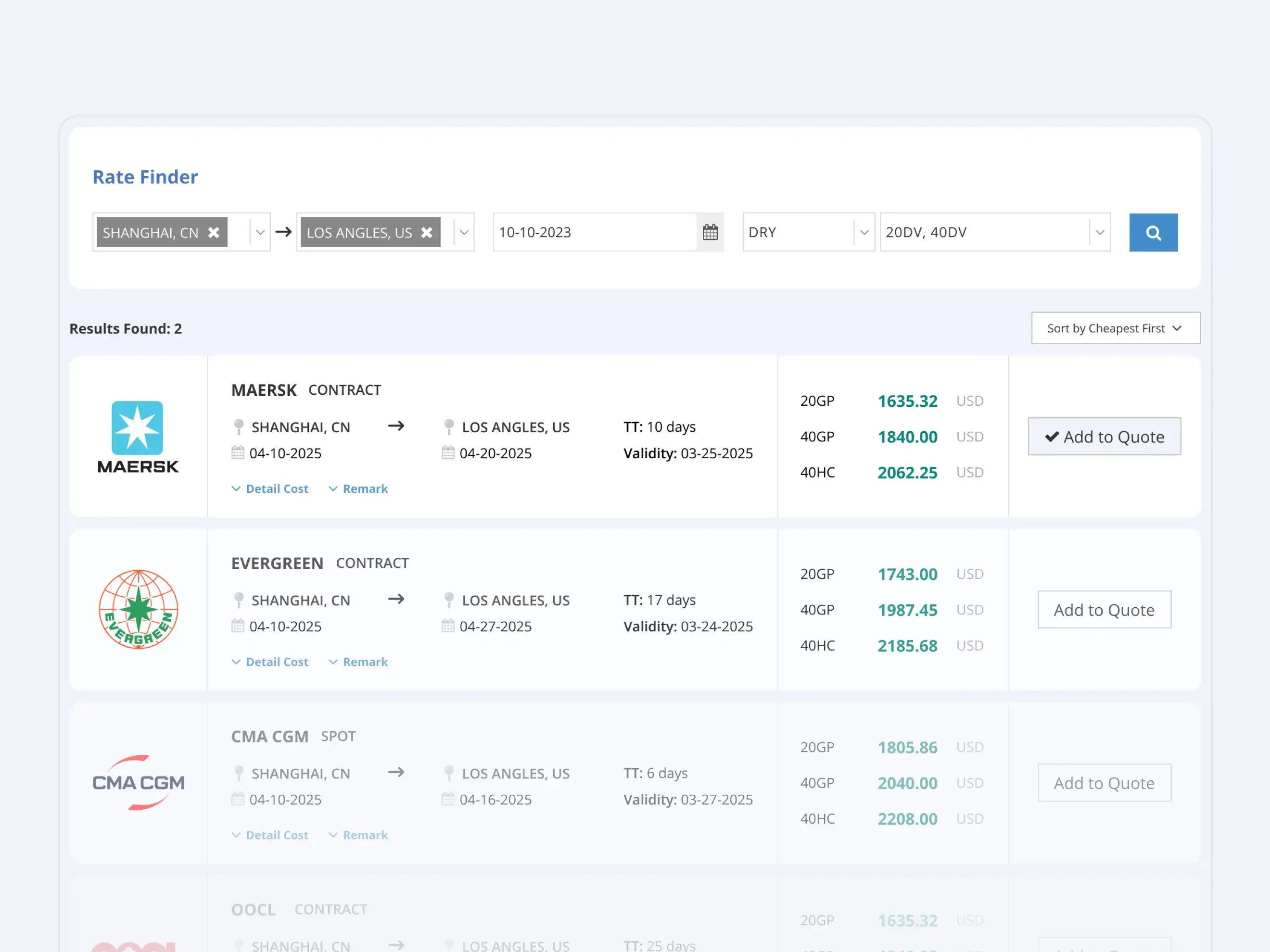Remove SHANGHAI, CN with its X icon

pyautogui.click(x=214, y=232)
